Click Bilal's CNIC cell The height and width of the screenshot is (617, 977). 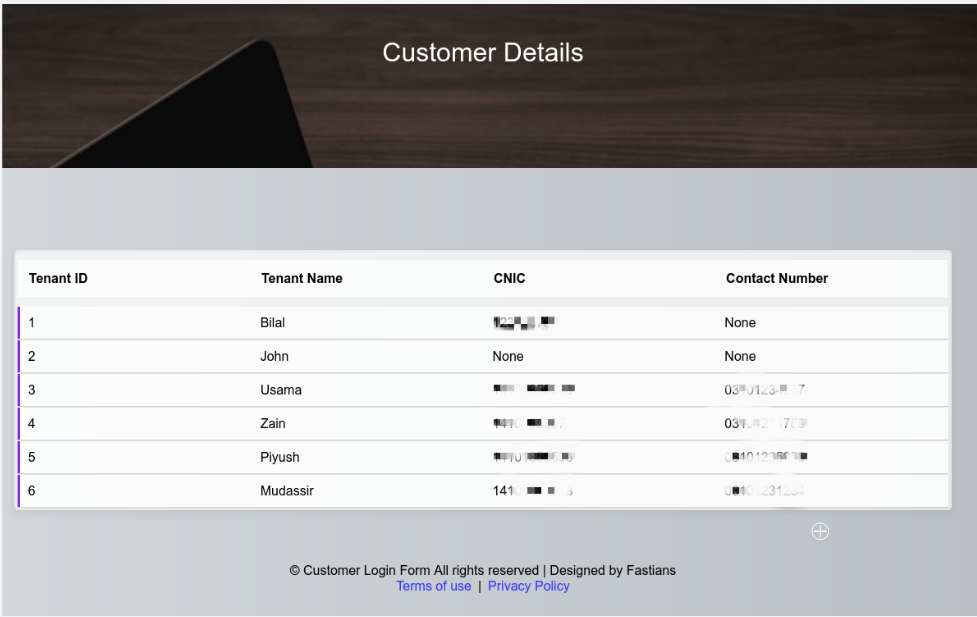[523, 323]
